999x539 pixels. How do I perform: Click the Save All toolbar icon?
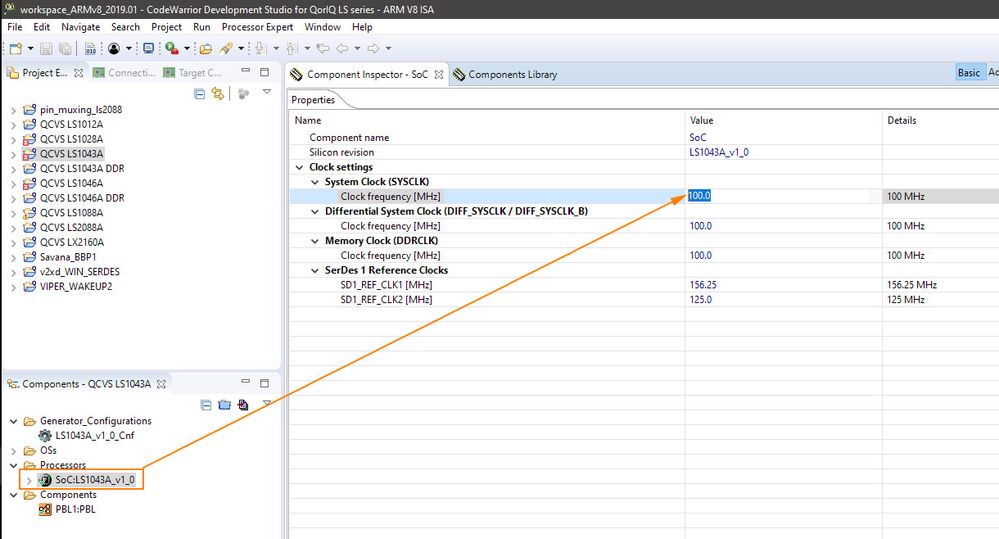tap(65, 48)
